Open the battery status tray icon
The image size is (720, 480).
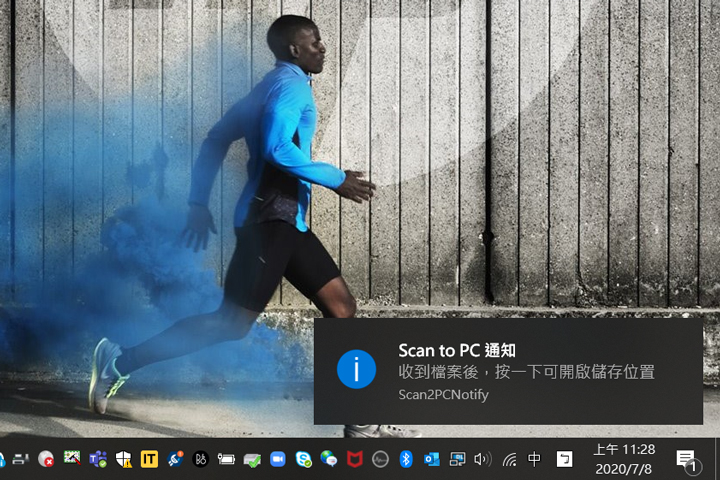point(226,459)
